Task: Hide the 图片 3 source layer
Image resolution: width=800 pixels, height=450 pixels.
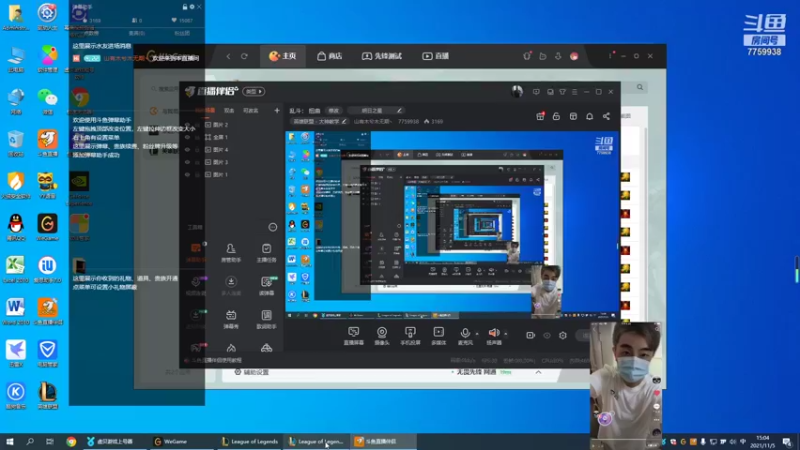Action: pyautogui.click(x=187, y=162)
